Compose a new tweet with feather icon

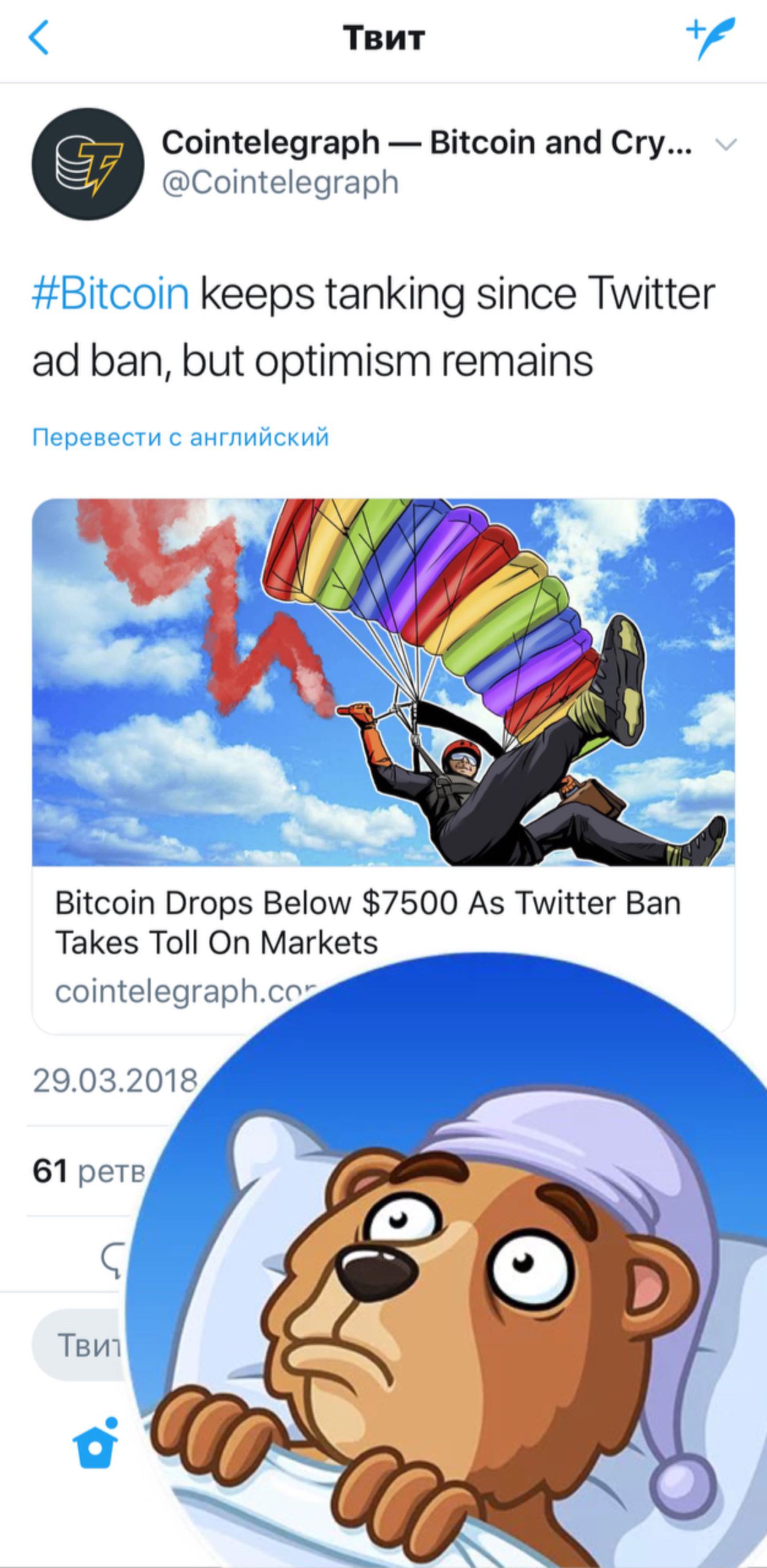[x=709, y=38]
